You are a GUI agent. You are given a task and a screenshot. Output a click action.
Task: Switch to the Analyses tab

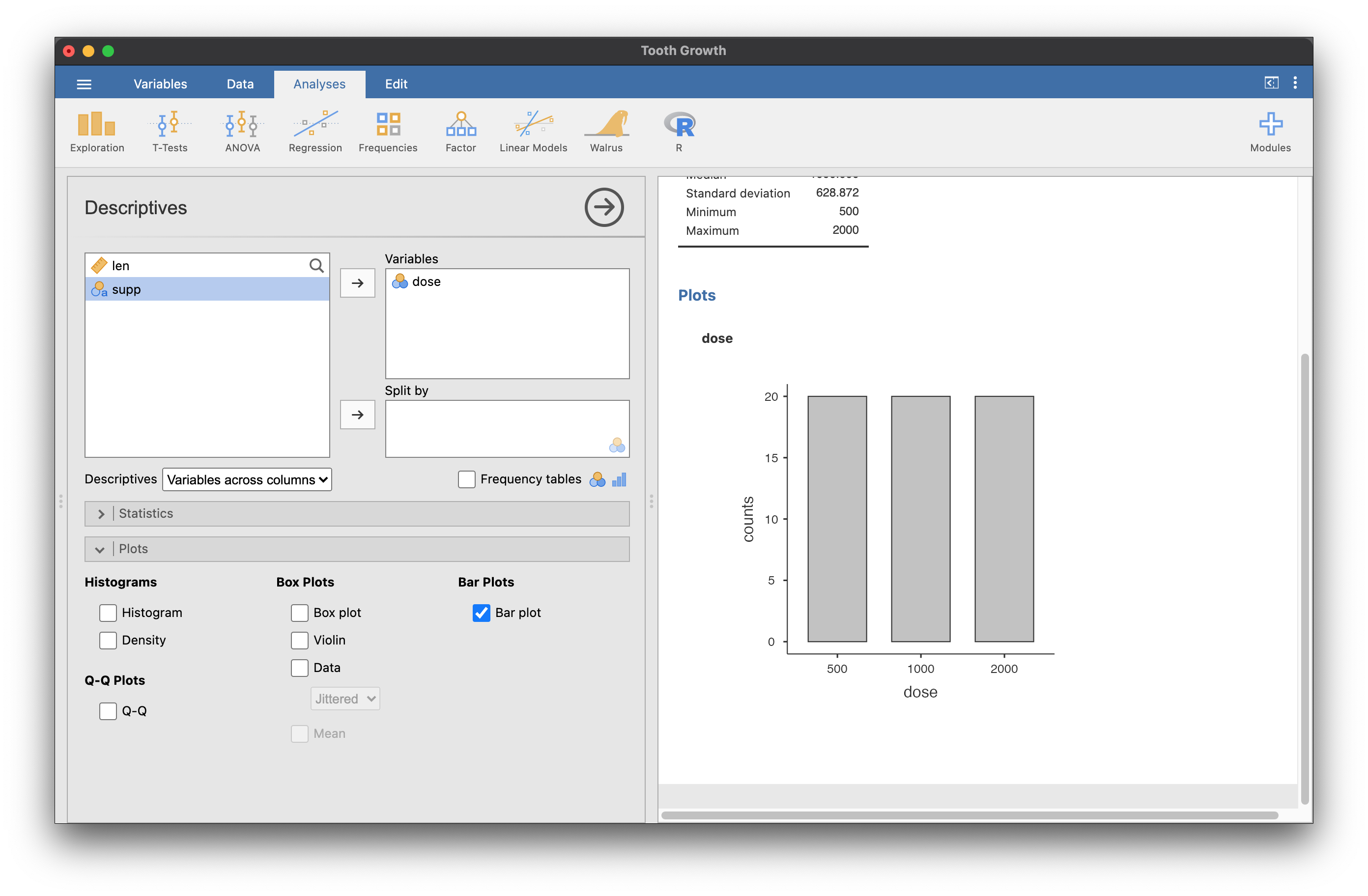[x=319, y=83]
